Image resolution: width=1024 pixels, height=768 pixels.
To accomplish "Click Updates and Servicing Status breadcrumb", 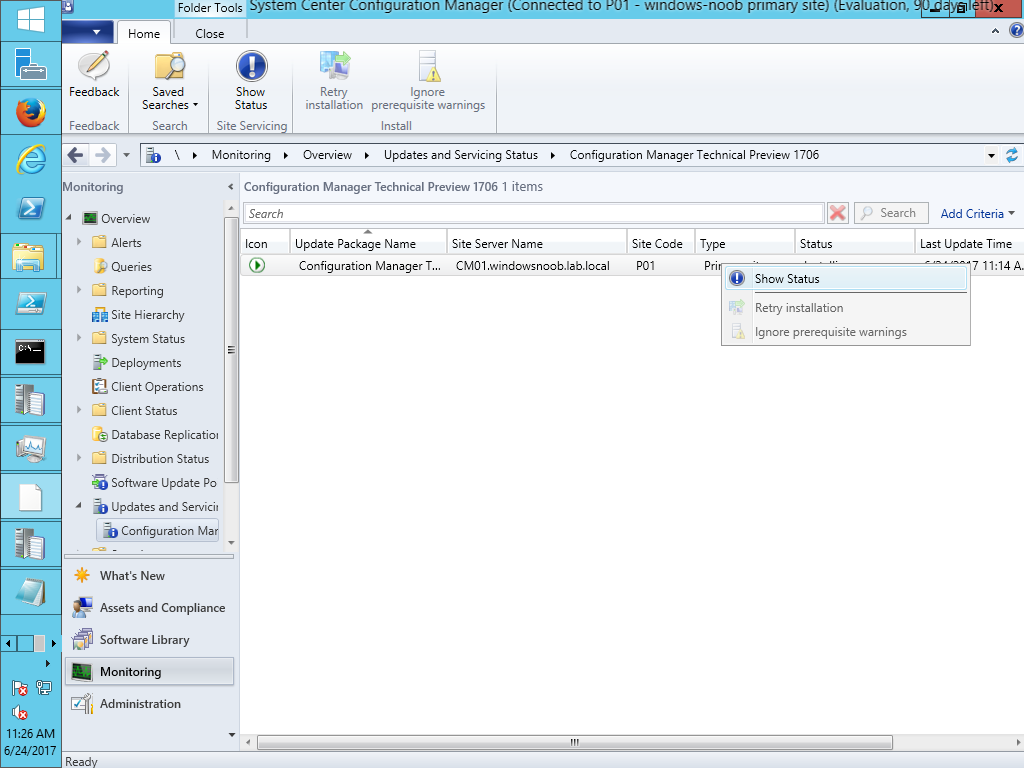I will pos(461,155).
